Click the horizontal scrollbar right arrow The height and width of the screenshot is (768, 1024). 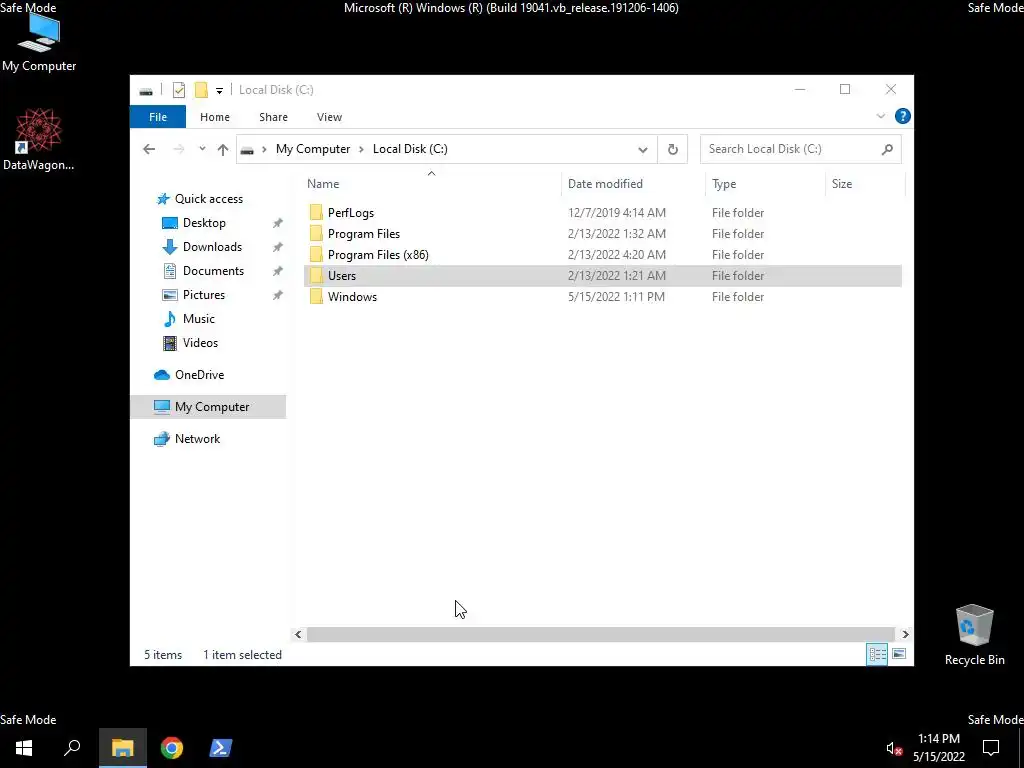pos(905,634)
